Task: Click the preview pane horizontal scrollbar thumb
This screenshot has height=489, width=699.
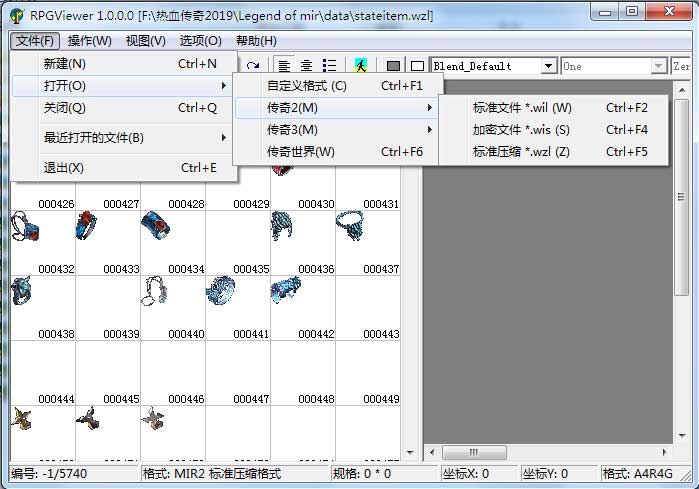Action: click(474, 452)
